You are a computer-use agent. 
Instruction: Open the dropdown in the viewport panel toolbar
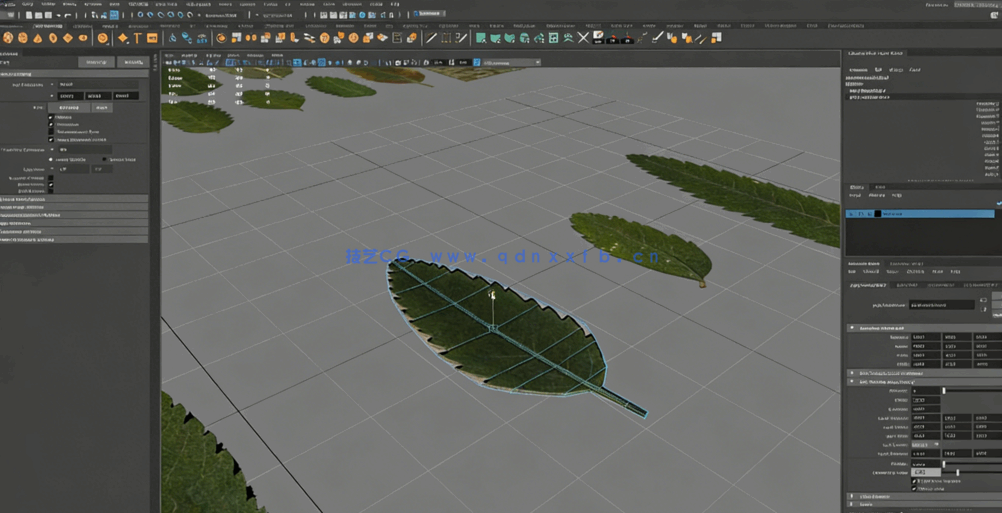[510, 62]
